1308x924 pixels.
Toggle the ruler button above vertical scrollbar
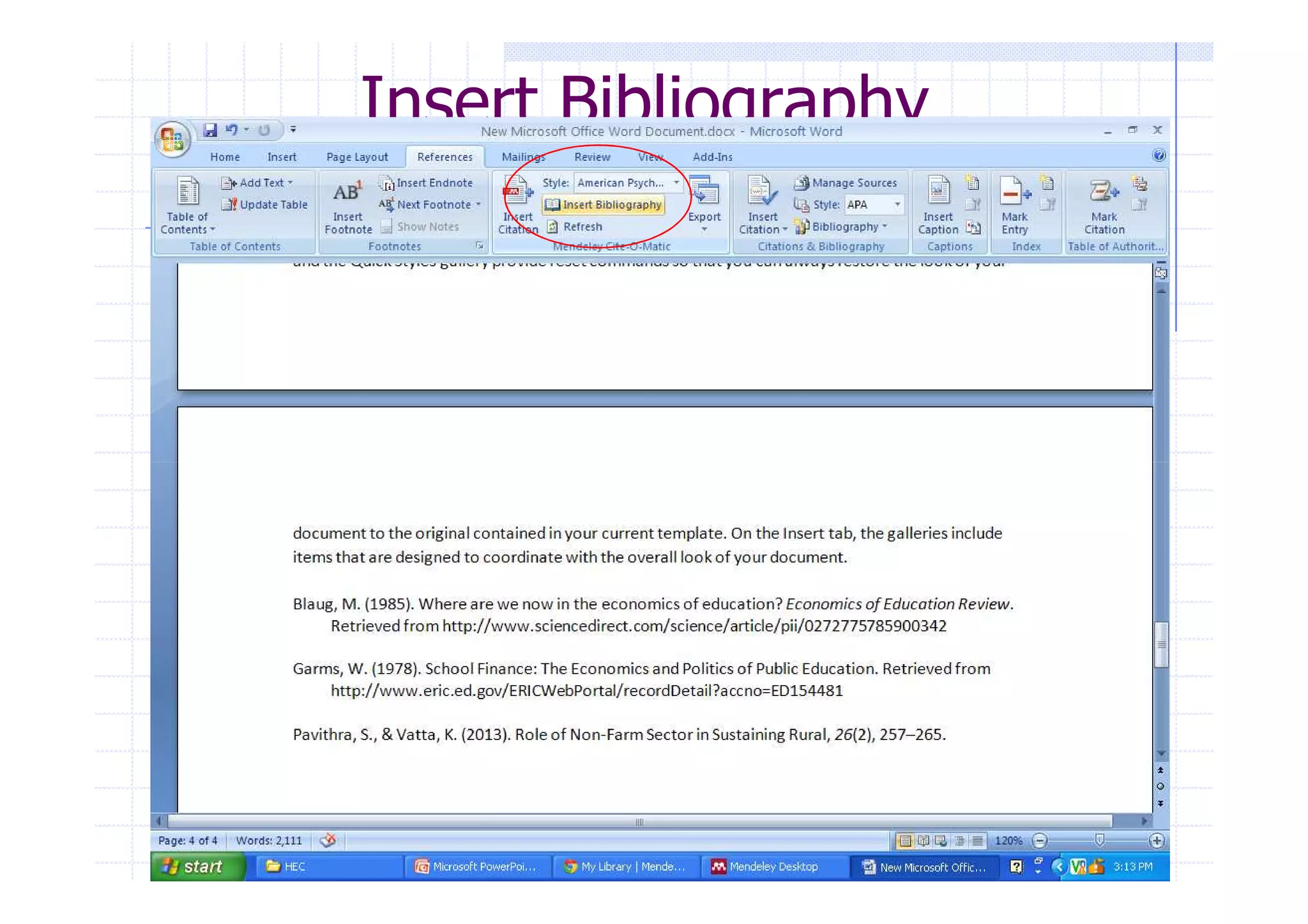[x=1161, y=273]
